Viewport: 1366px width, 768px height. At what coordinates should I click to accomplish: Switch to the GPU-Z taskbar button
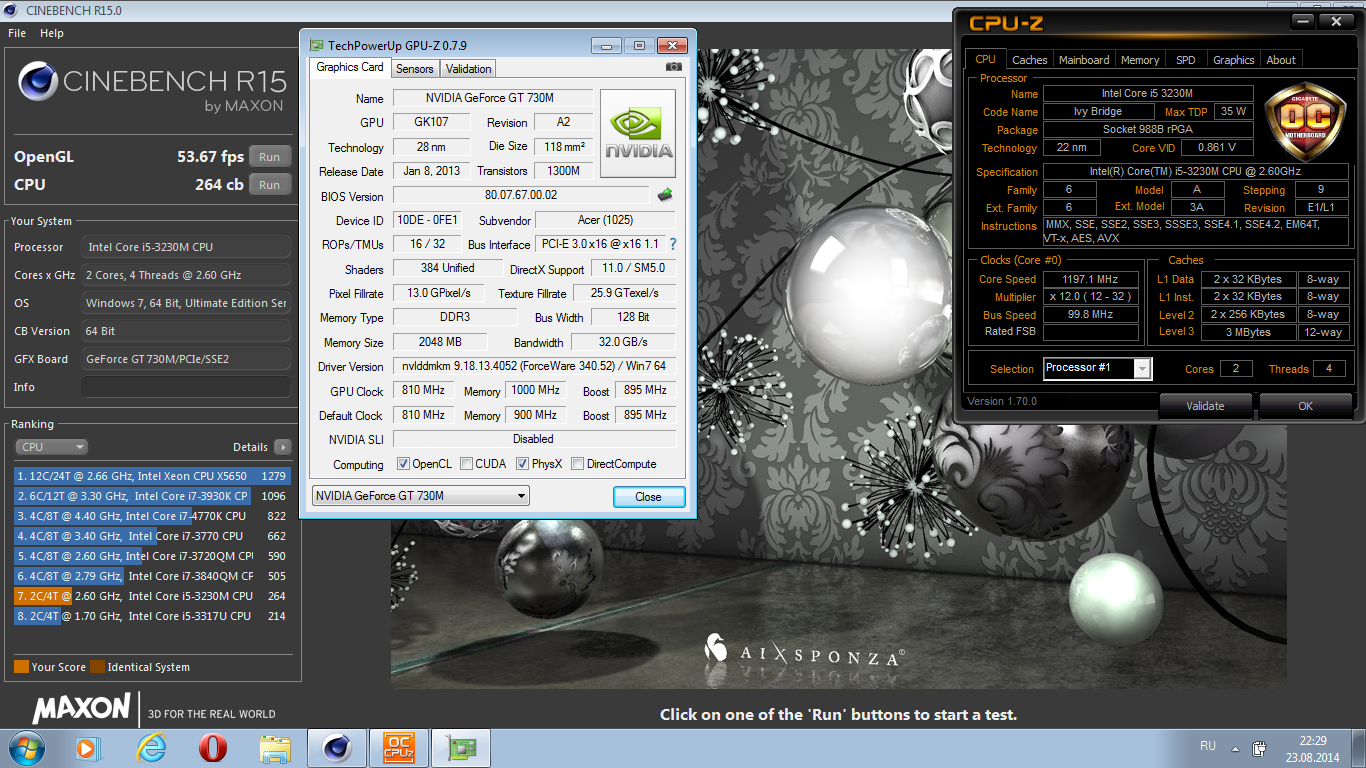coord(461,748)
